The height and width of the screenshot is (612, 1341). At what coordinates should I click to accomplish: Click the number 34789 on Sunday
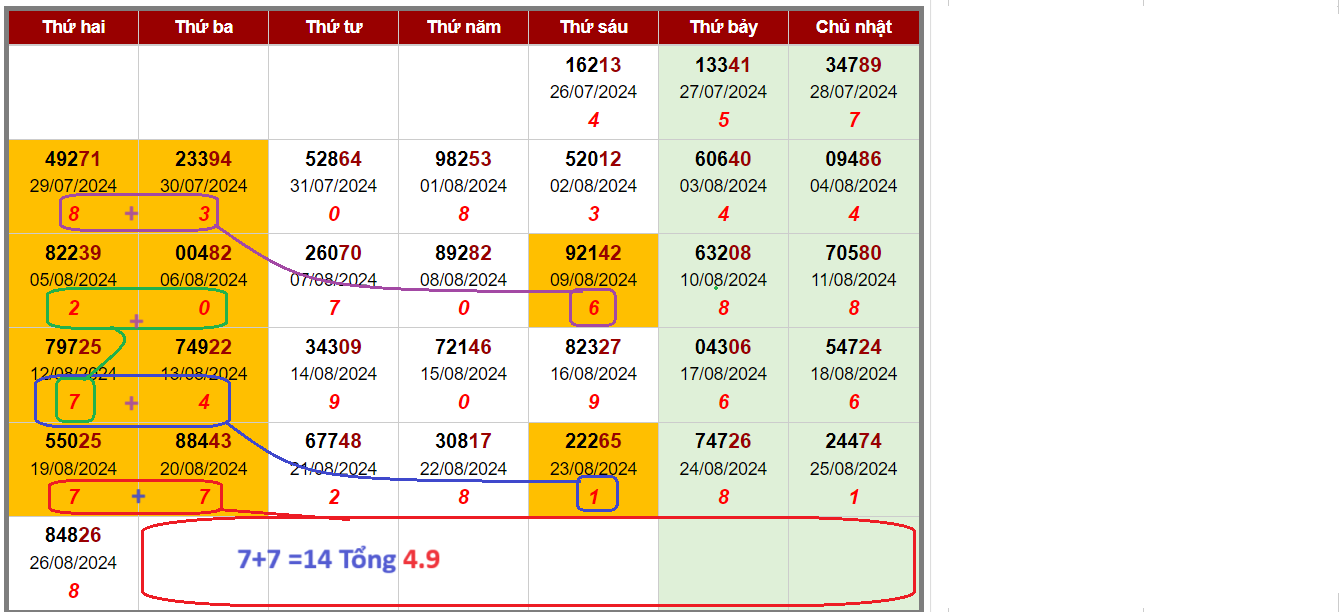tap(853, 65)
